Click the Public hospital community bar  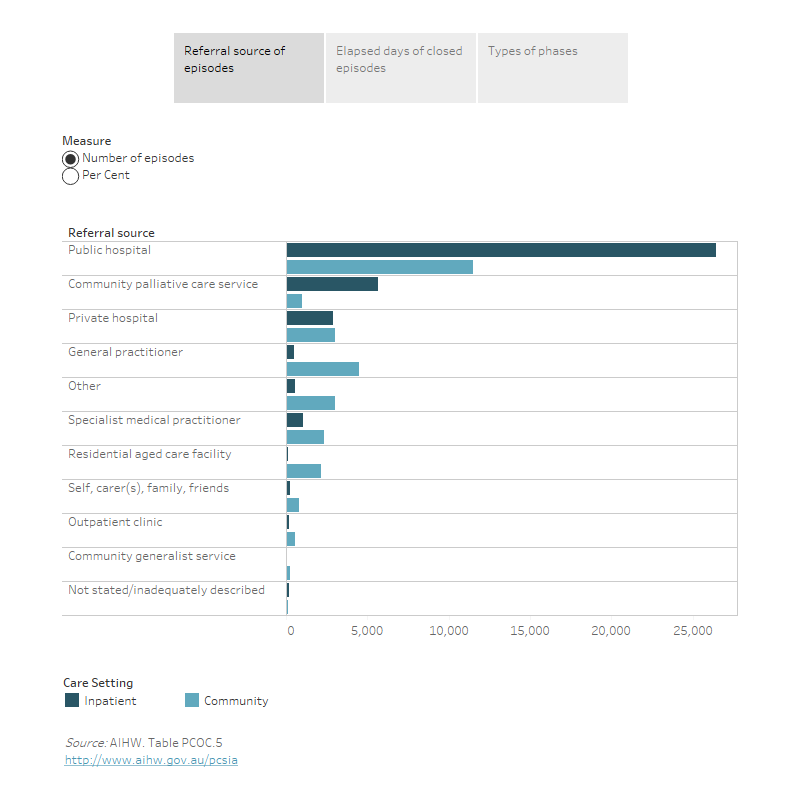379,267
